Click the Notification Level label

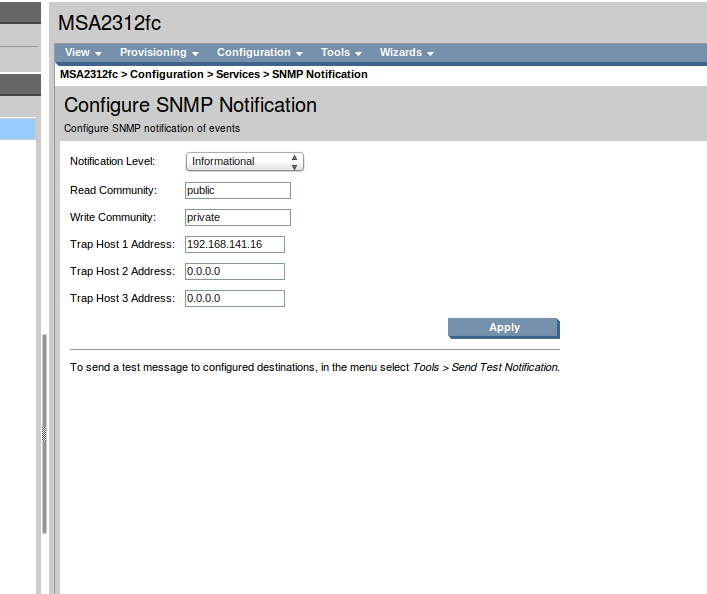tap(113, 161)
